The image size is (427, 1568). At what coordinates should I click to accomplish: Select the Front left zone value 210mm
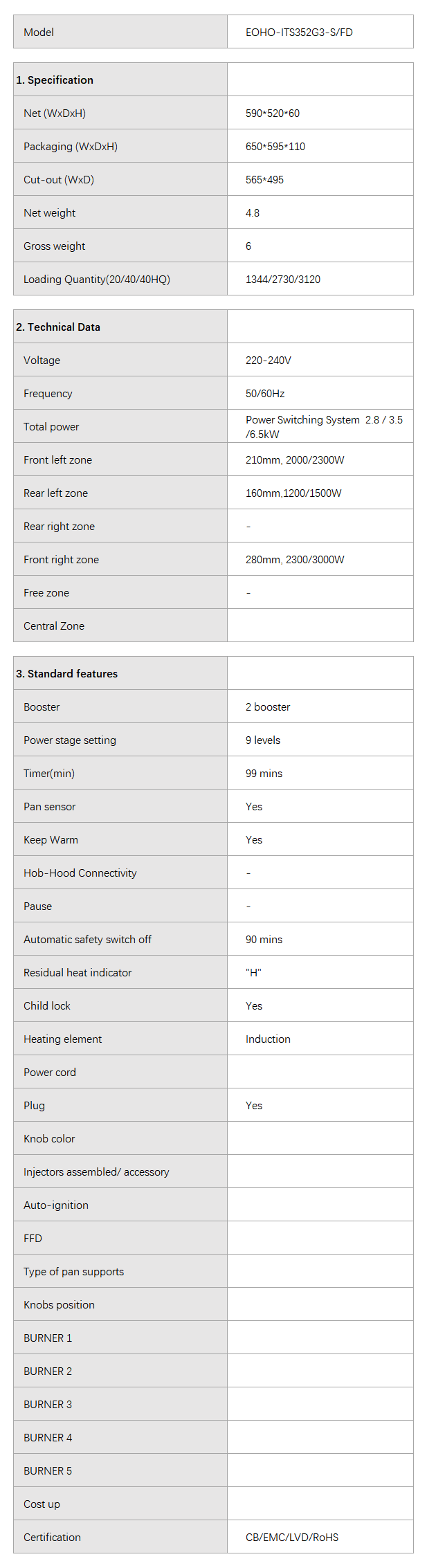click(295, 460)
